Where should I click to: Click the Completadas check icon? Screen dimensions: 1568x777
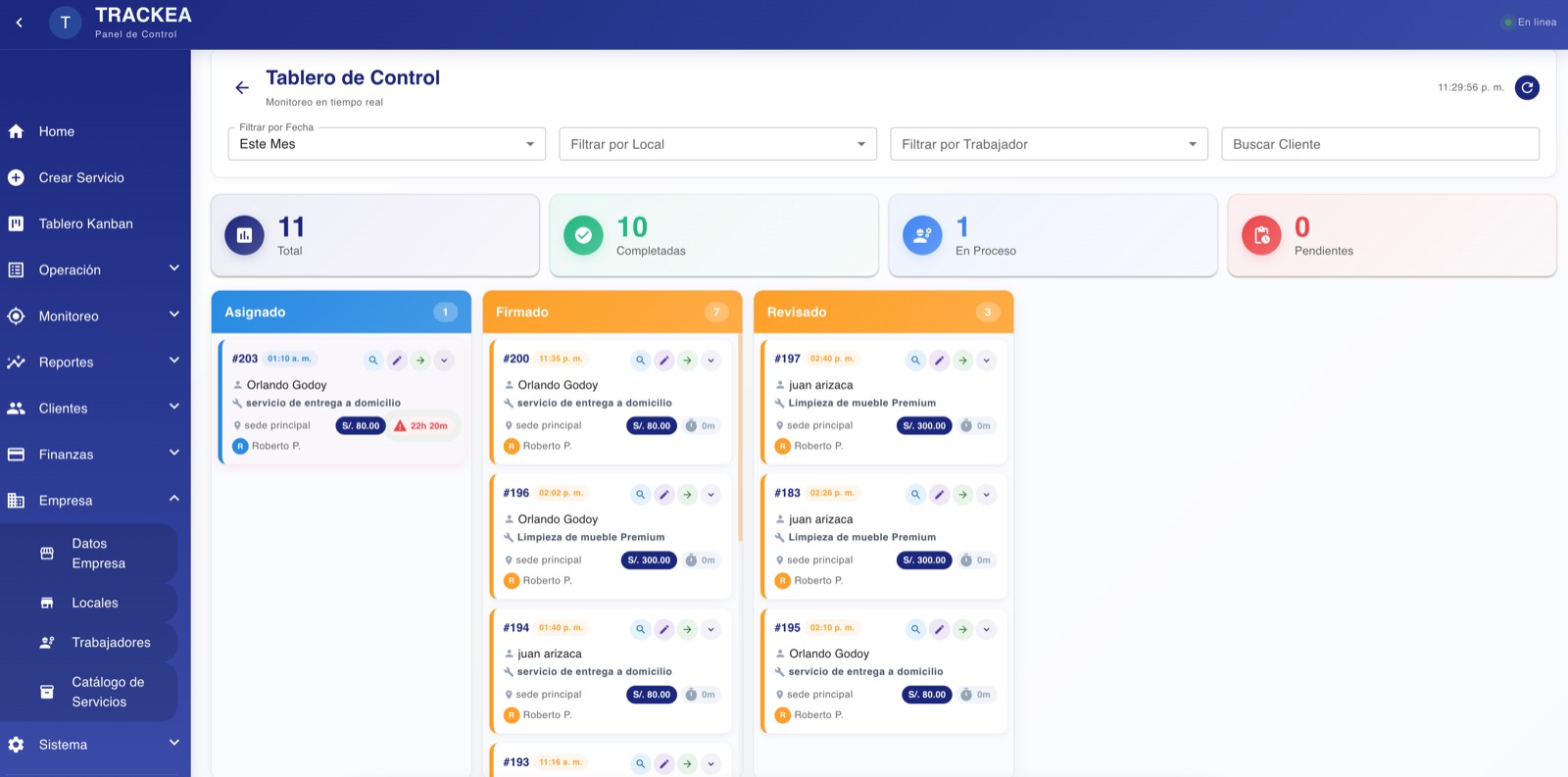[583, 235]
